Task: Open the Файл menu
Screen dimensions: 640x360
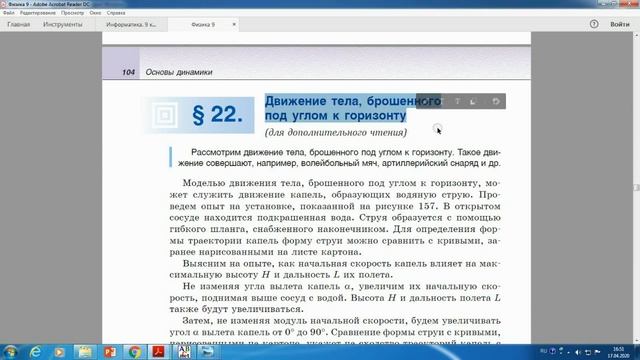Action: click(8, 13)
